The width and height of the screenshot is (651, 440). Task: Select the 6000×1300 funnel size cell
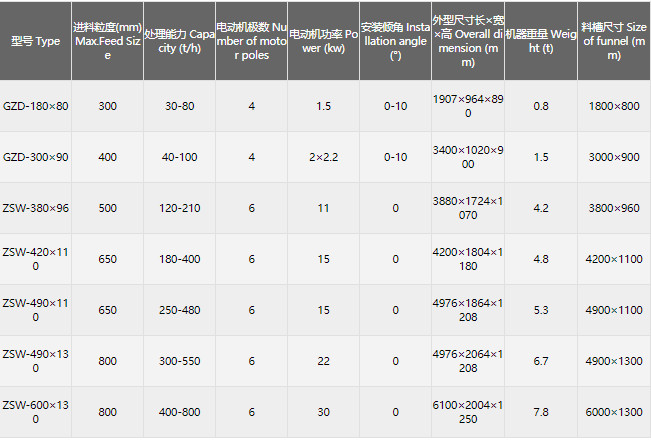[x=614, y=412]
